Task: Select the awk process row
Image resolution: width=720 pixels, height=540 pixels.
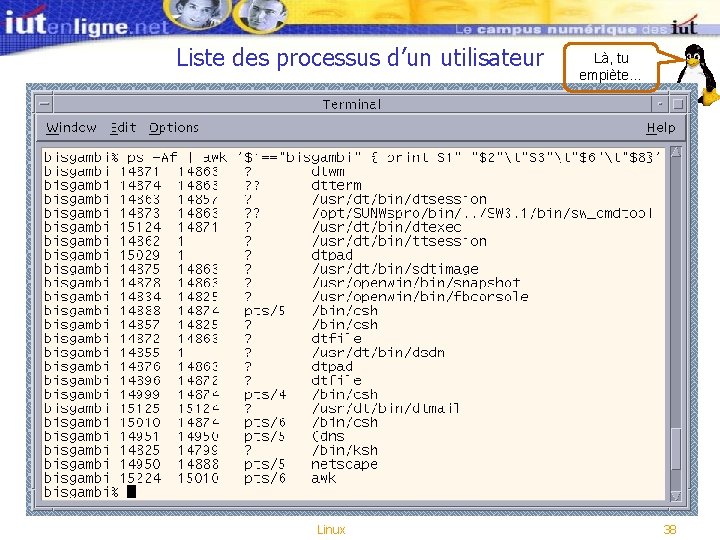Action: pyautogui.click(x=190, y=478)
